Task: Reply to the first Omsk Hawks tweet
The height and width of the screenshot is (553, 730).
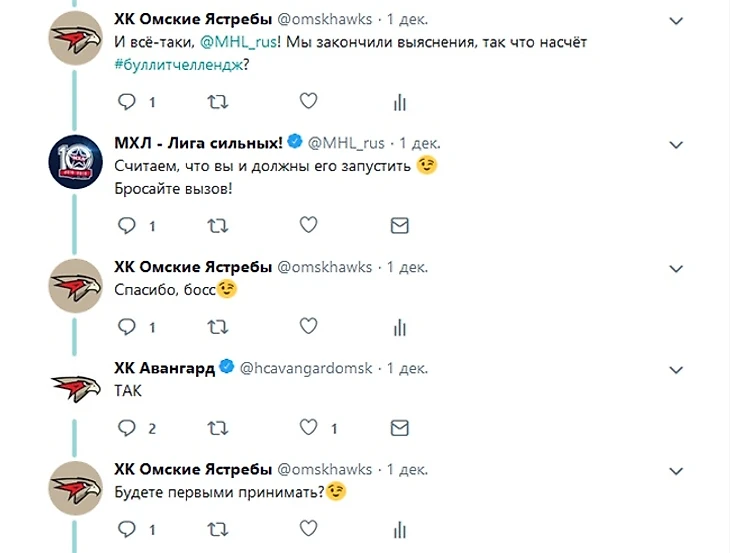Action: click(126, 101)
